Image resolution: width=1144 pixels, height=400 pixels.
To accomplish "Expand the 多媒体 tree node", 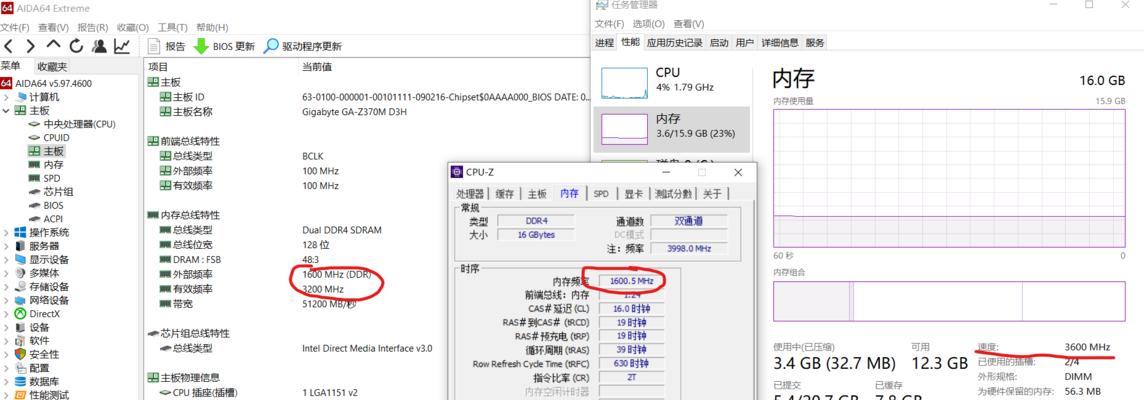I will point(7,273).
